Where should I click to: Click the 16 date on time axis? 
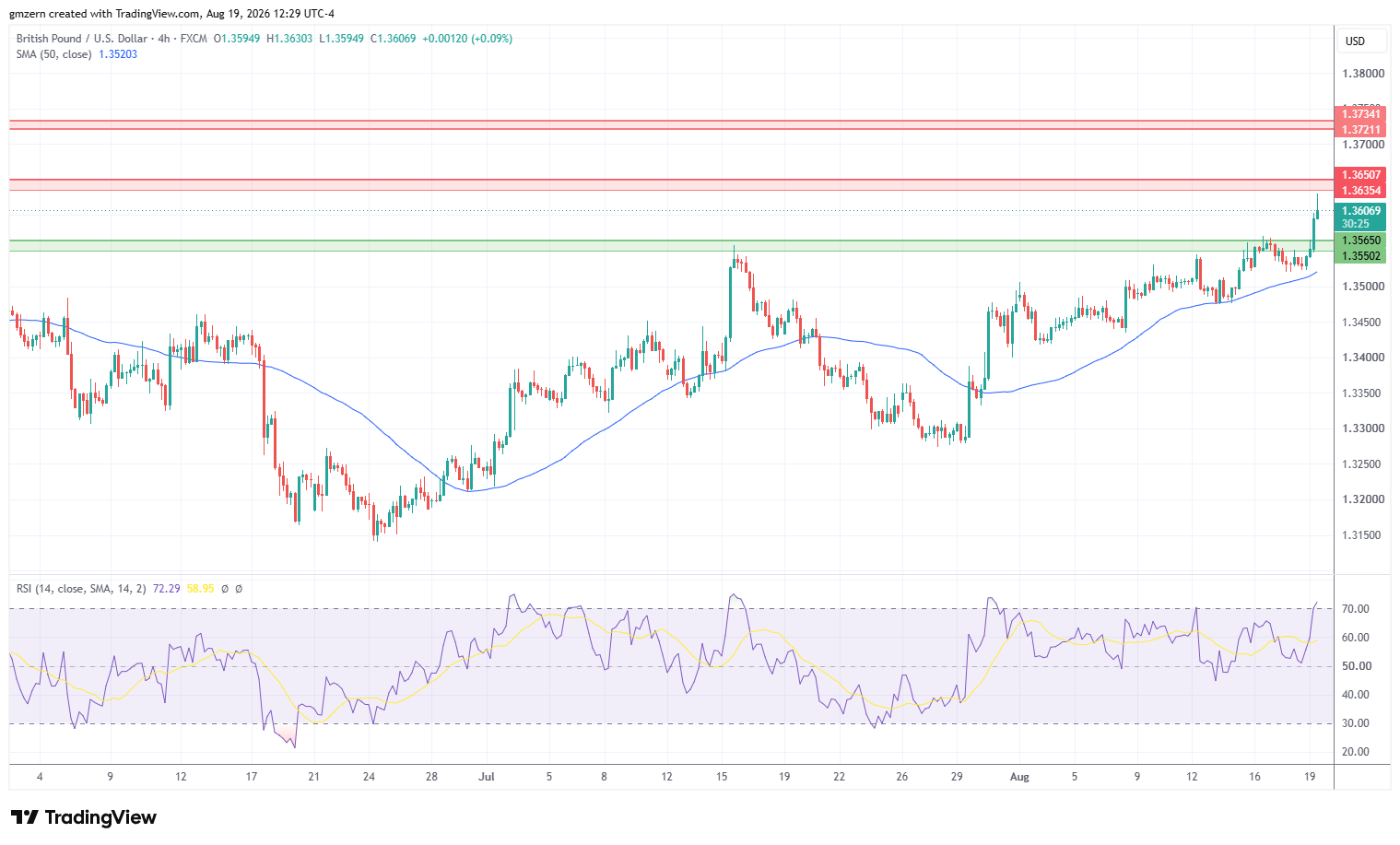[1254, 777]
